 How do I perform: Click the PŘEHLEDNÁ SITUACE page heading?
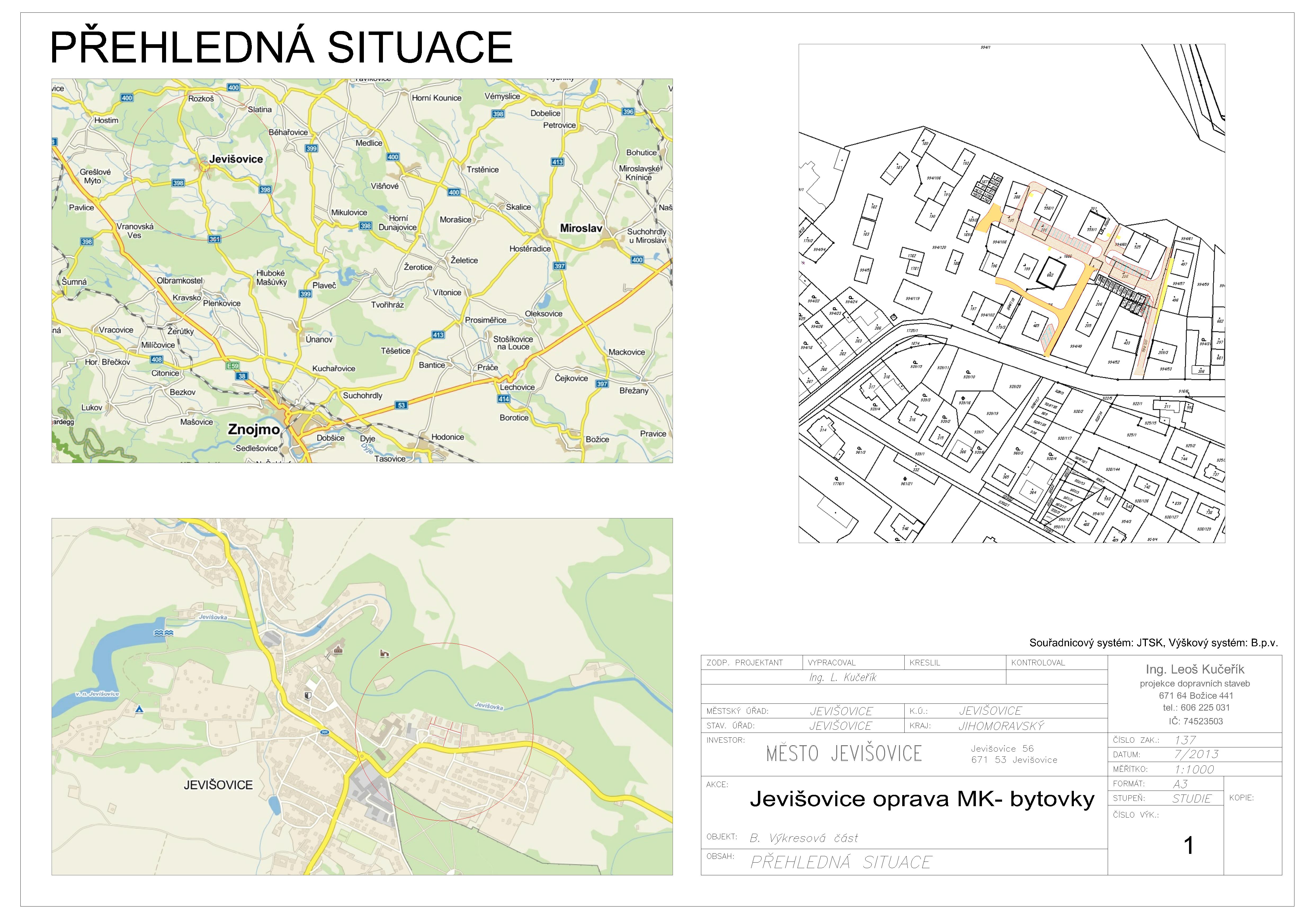coord(282,47)
